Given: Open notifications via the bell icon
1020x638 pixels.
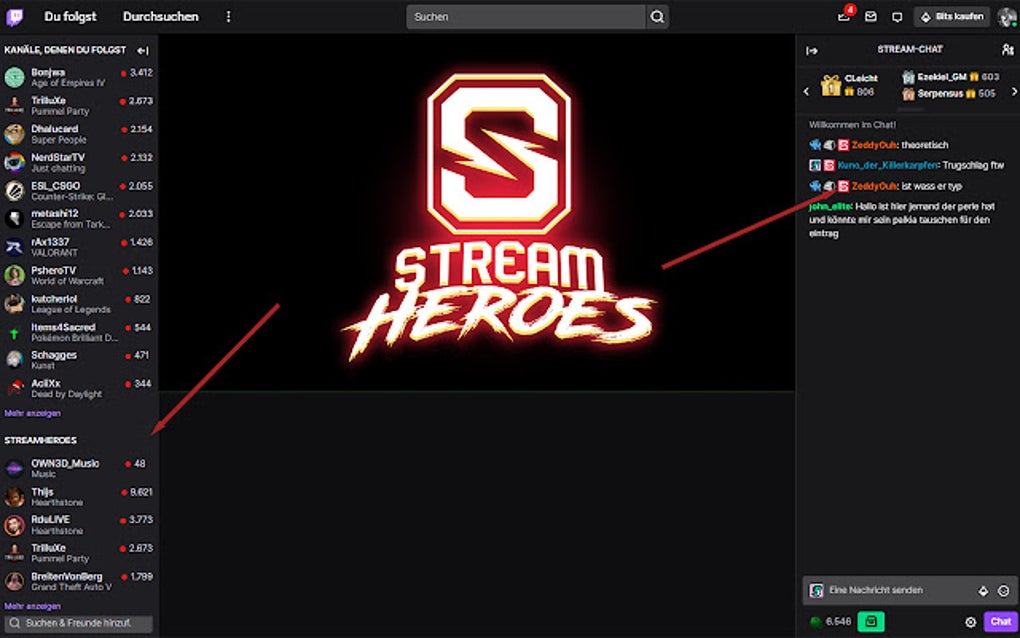Looking at the screenshot, I should (845, 16).
